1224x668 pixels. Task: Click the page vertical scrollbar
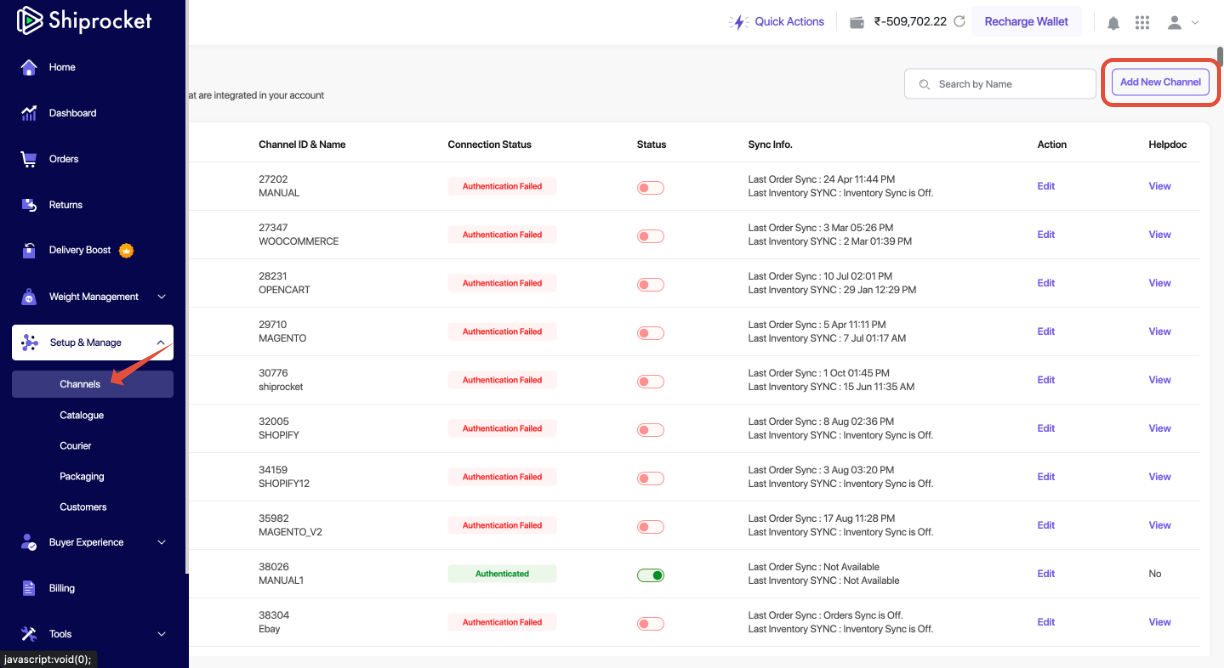pyautogui.click(x=1220, y=56)
